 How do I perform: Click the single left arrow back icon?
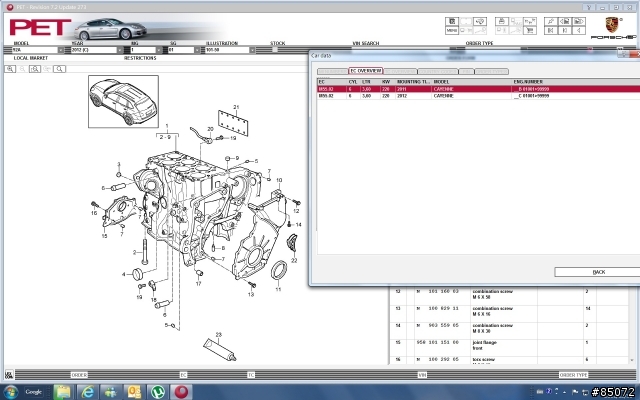579,30
